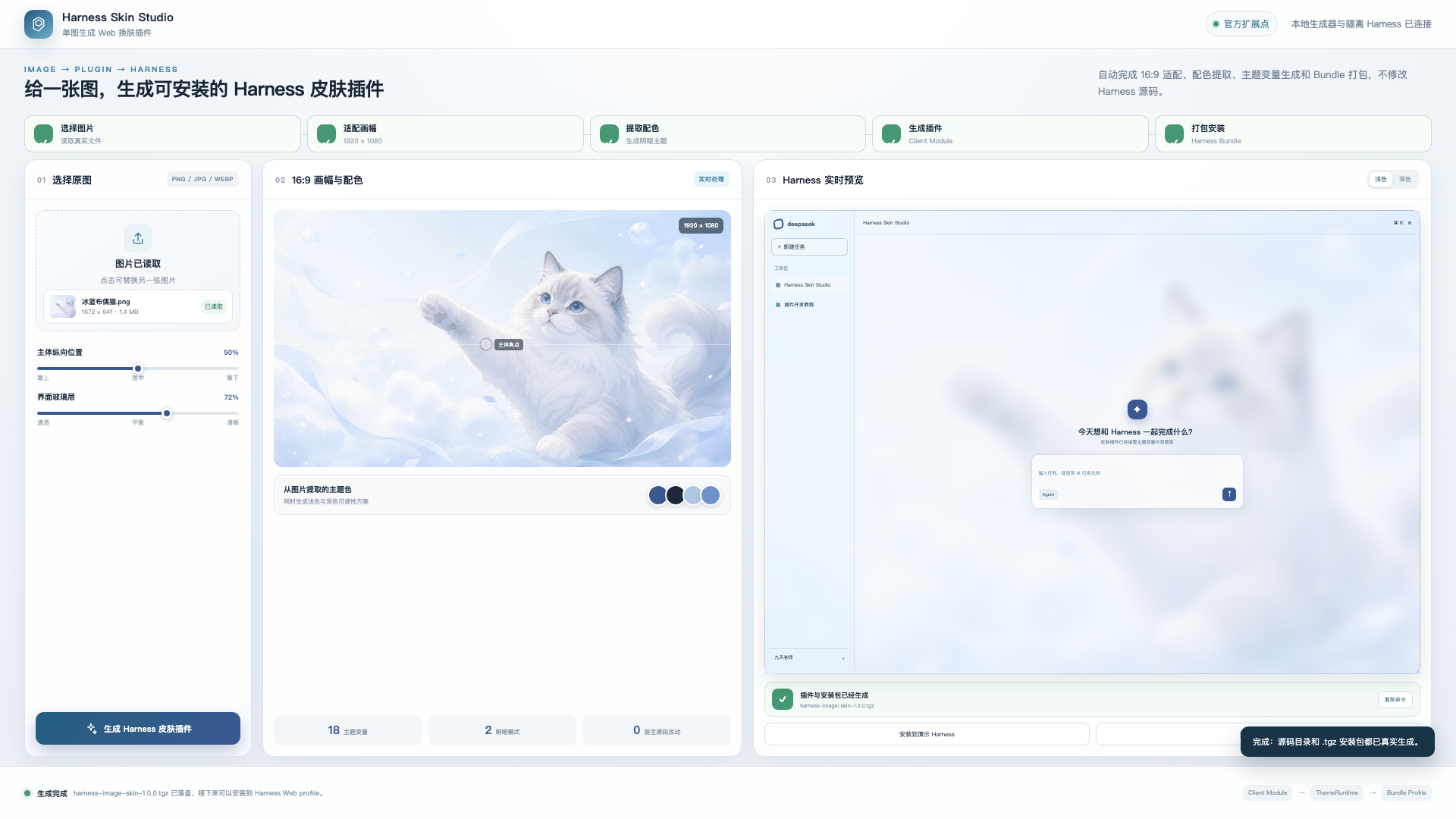Click the 打包安装 step check icon
Viewport: 1456px width, 819px height.
click(1174, 134)
